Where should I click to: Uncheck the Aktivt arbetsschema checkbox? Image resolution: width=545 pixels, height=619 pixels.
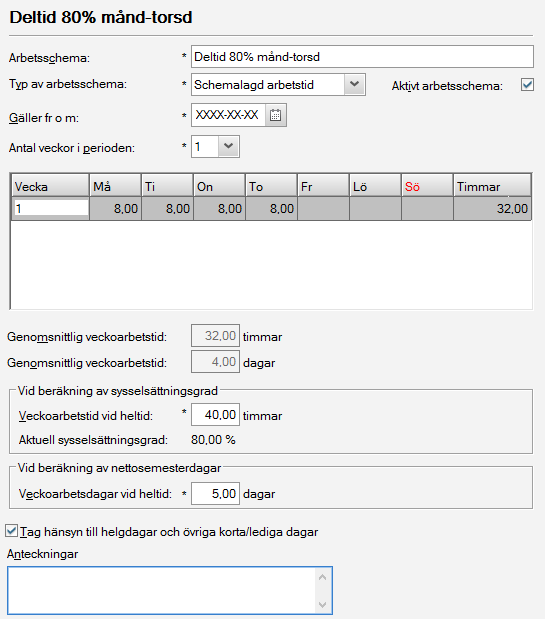[527, 85]
